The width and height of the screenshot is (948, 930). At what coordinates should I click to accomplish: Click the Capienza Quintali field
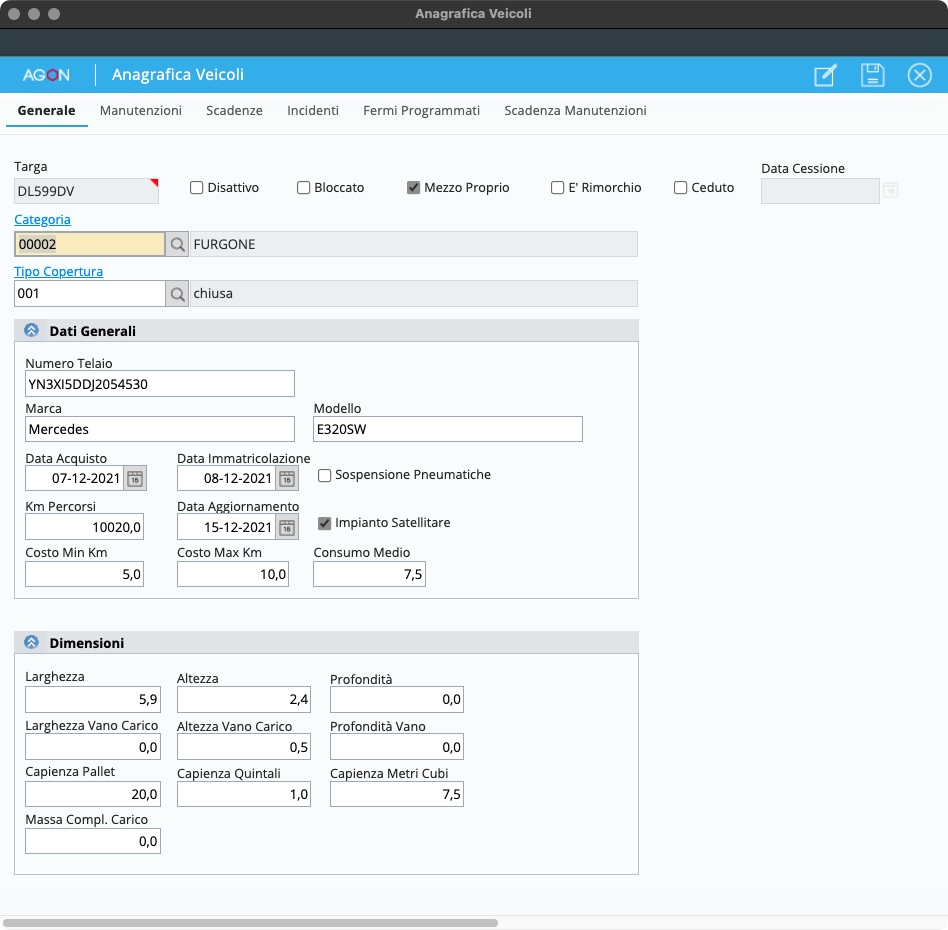(x=244, y=794)
